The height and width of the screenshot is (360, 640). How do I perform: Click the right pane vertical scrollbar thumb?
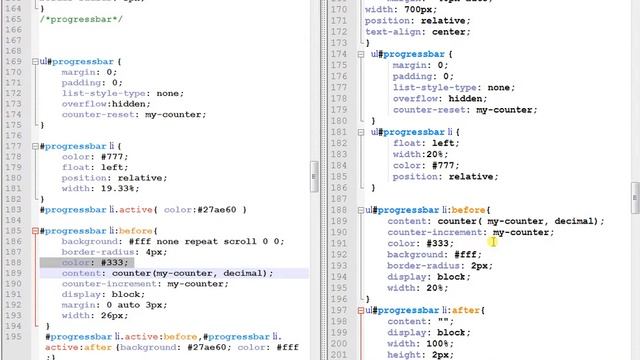pos(635,198)
